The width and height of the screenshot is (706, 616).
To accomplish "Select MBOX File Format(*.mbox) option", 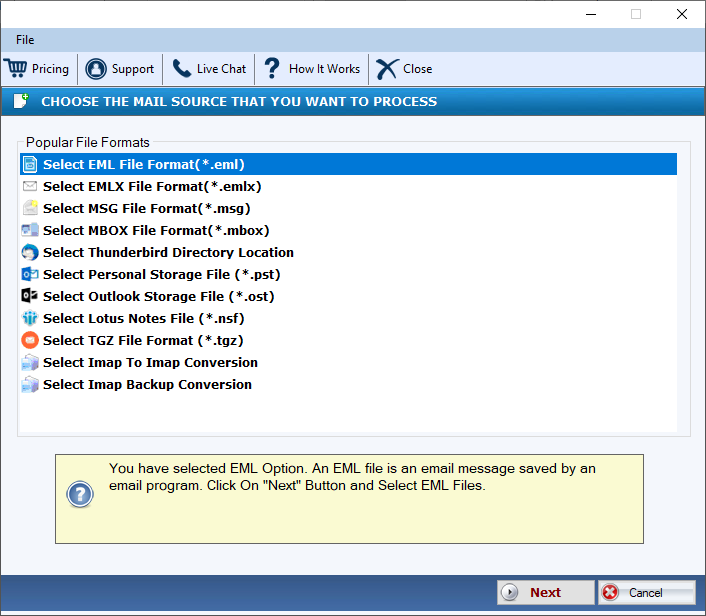I will 156,231.
